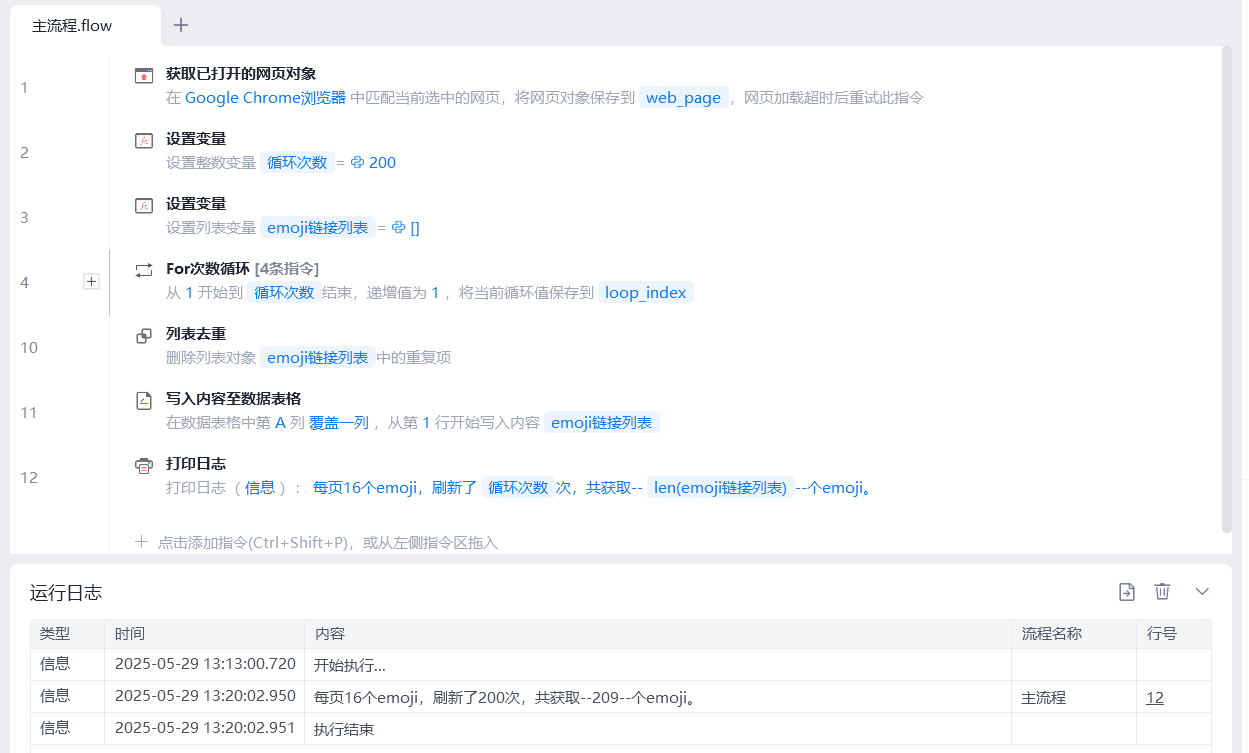
Task: Click the set variable icon on line 2
Action: pos(144,140)
